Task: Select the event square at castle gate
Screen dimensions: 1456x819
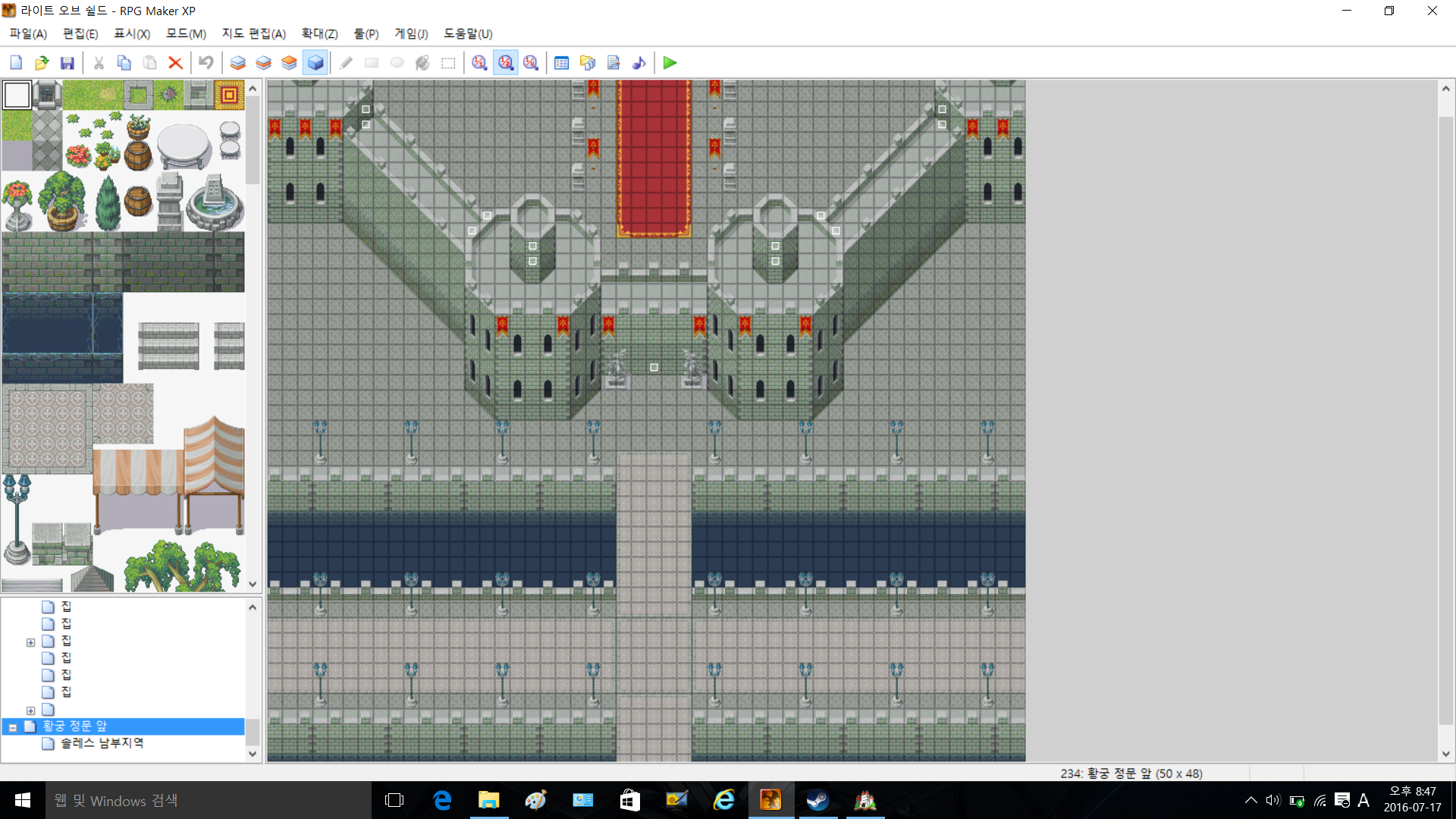Action: 654,368
